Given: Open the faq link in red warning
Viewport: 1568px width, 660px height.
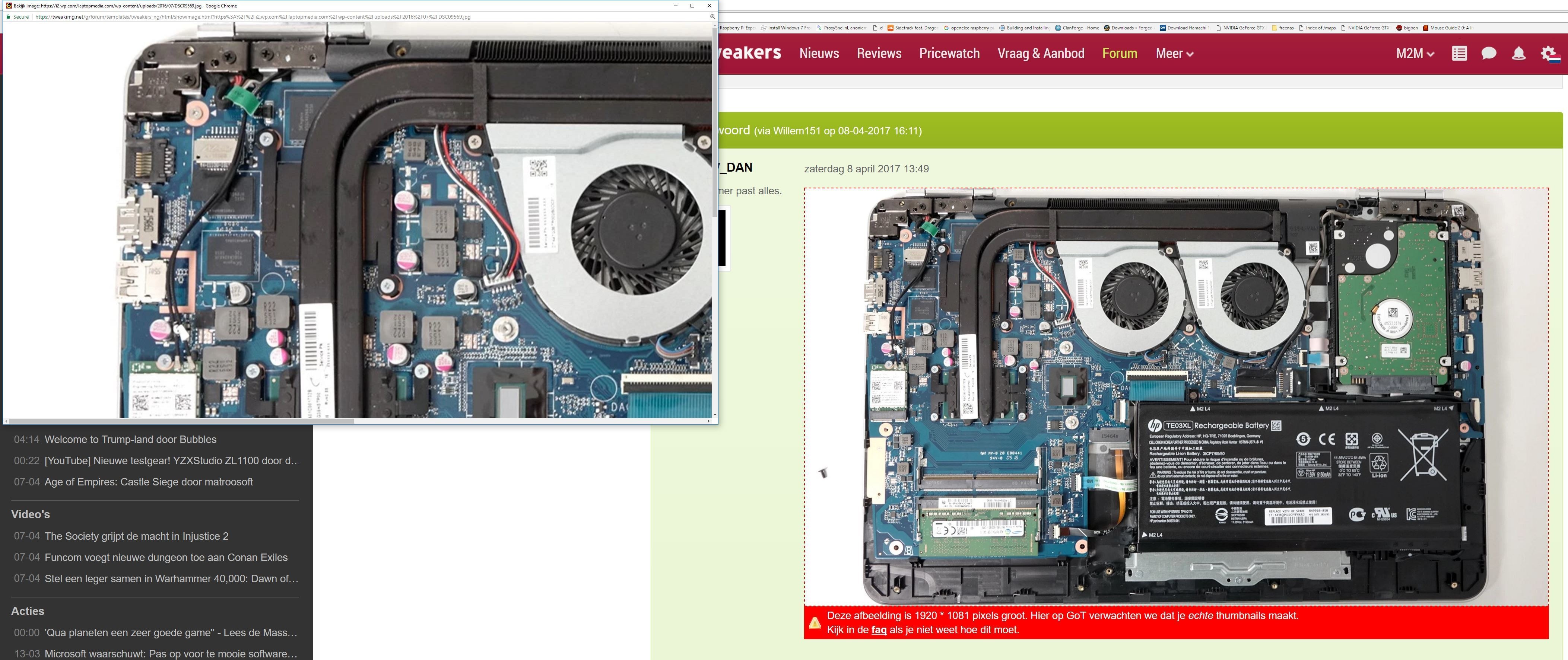Looking at the screenshot, I should pyautogui.click(x=878, y=629).
